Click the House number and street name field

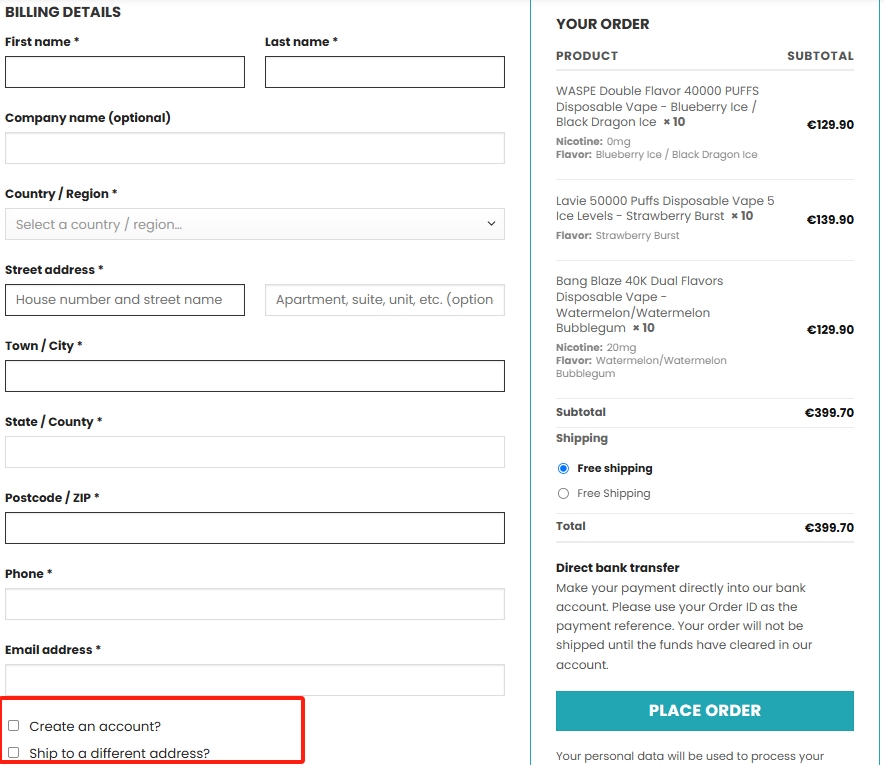(125, 300)
